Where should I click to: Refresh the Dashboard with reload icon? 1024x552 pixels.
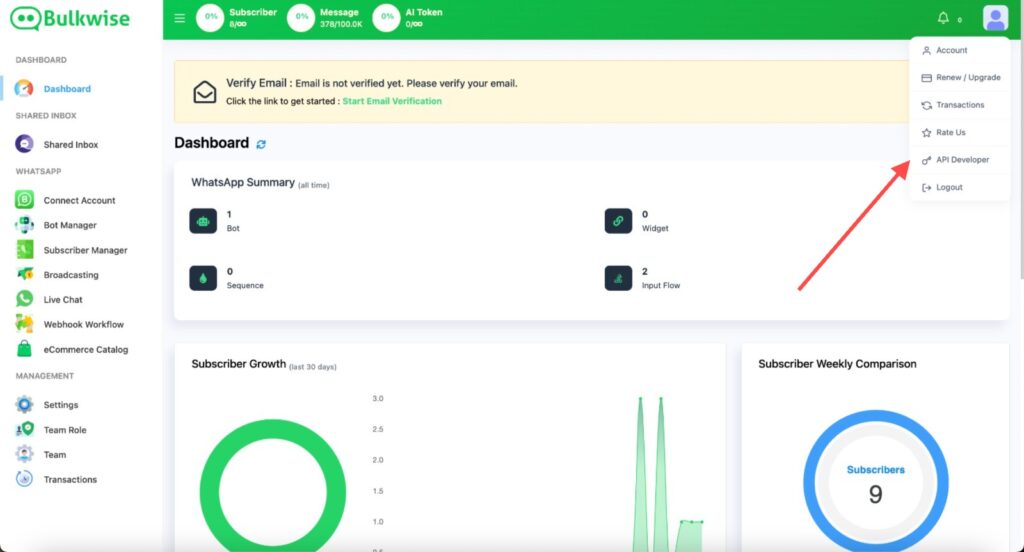tap(261, 144)
